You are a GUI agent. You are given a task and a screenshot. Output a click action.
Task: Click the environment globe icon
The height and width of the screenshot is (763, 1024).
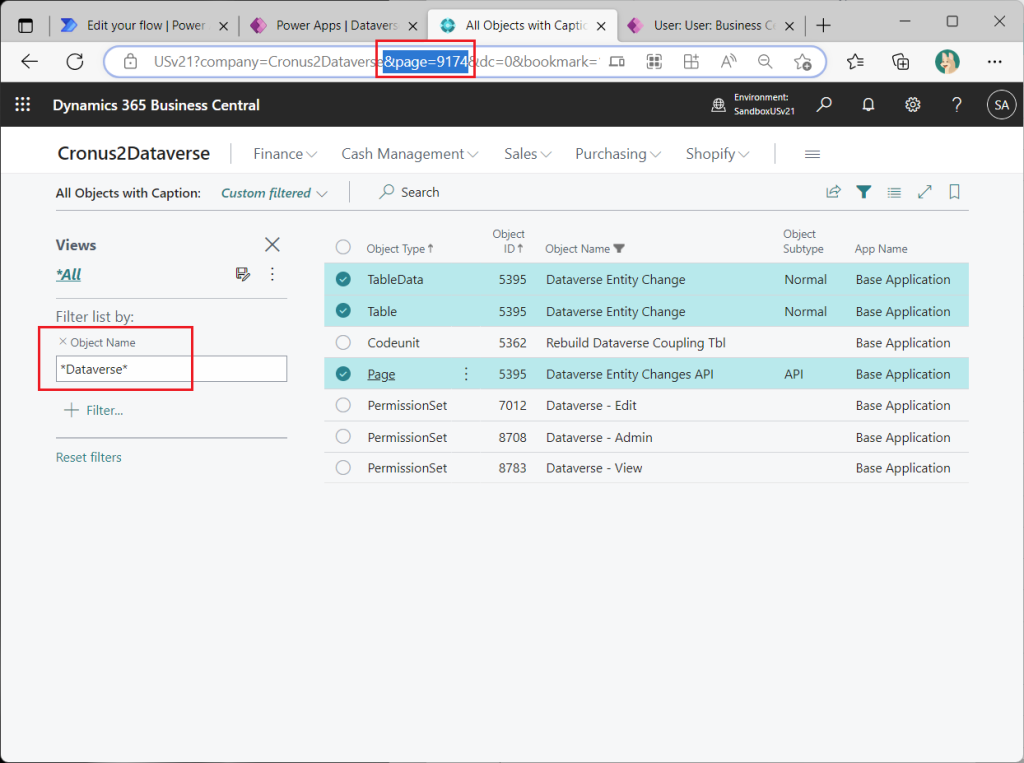tap(718, 105)
